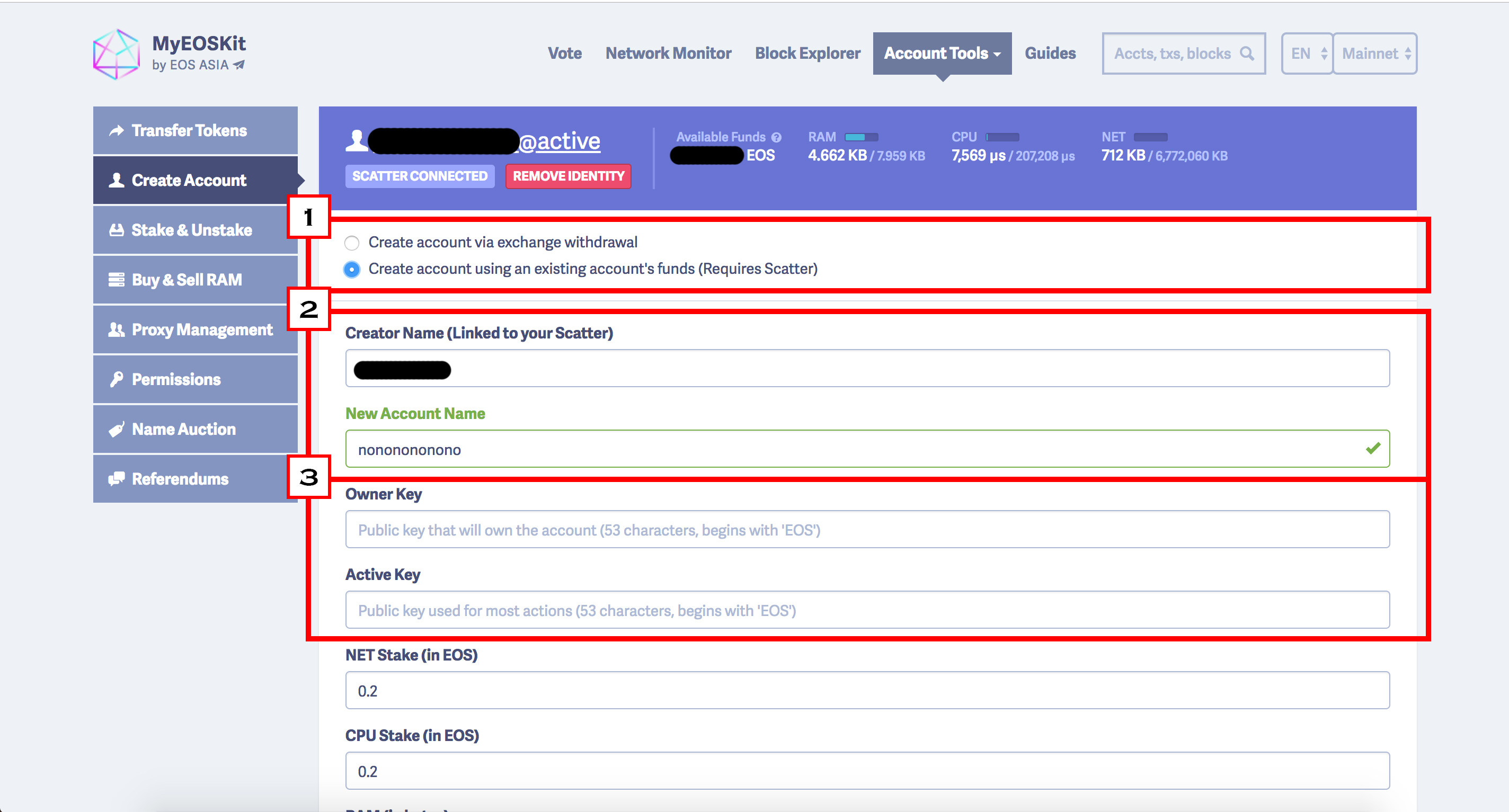The image size is (1509, 812).
Task: Click the search magnifier icon
Action: (x=1247, y=53)
